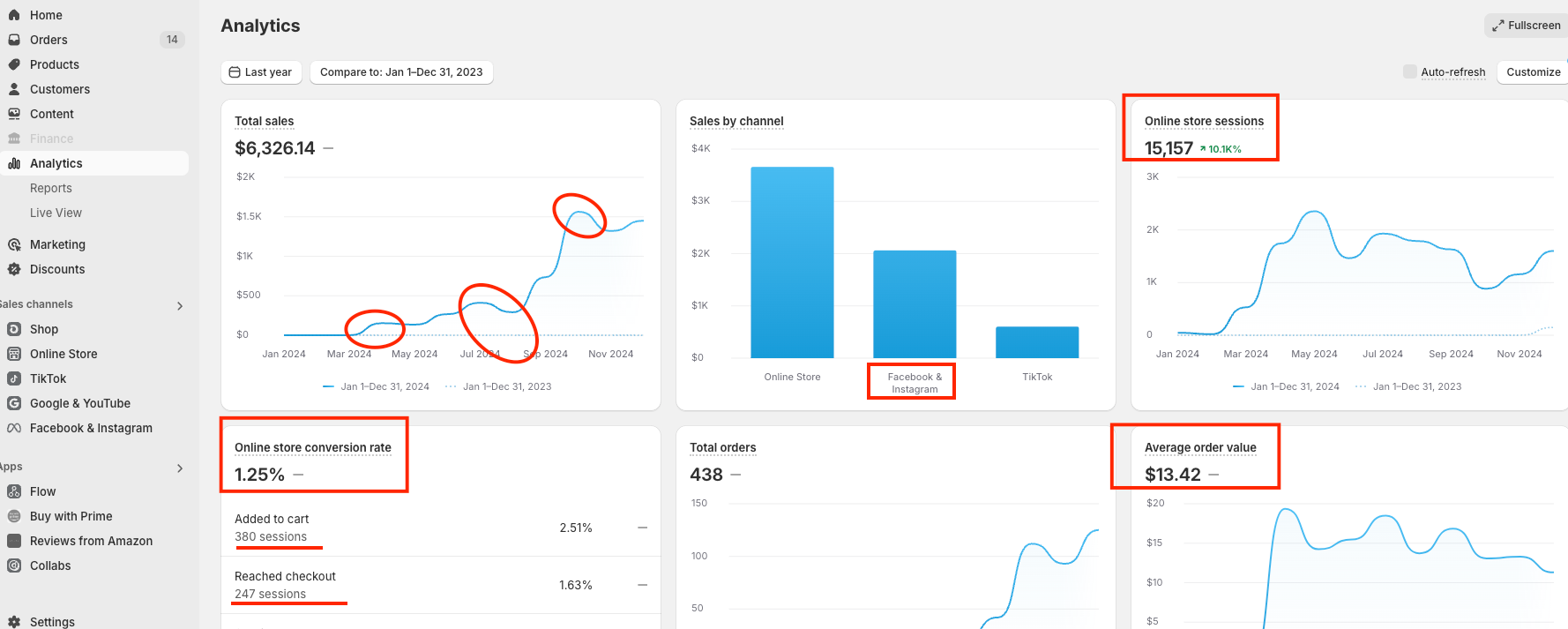Click the Fullscreen button label

(1534, 26)
